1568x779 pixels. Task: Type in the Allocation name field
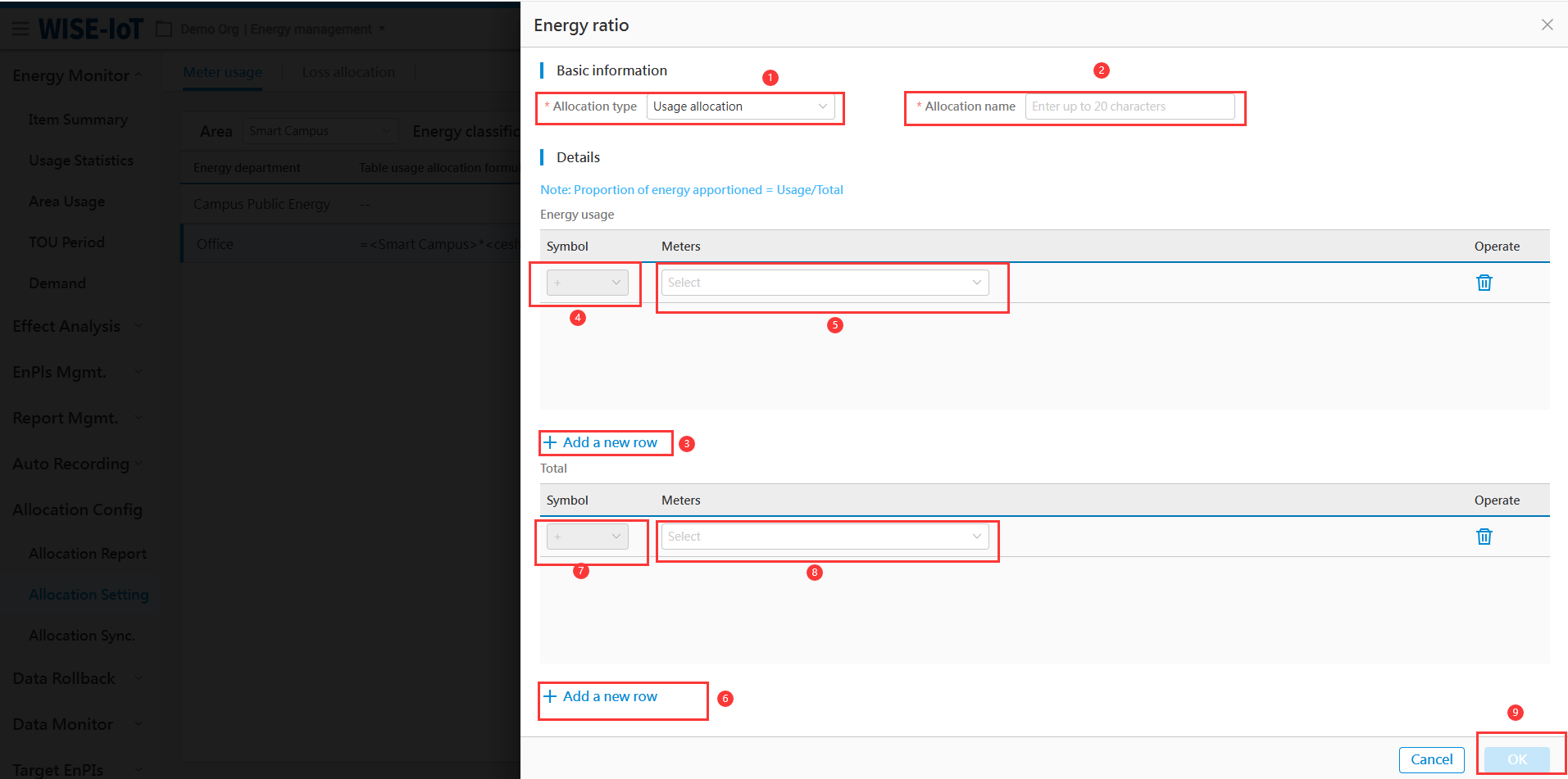coord(1129,106)
